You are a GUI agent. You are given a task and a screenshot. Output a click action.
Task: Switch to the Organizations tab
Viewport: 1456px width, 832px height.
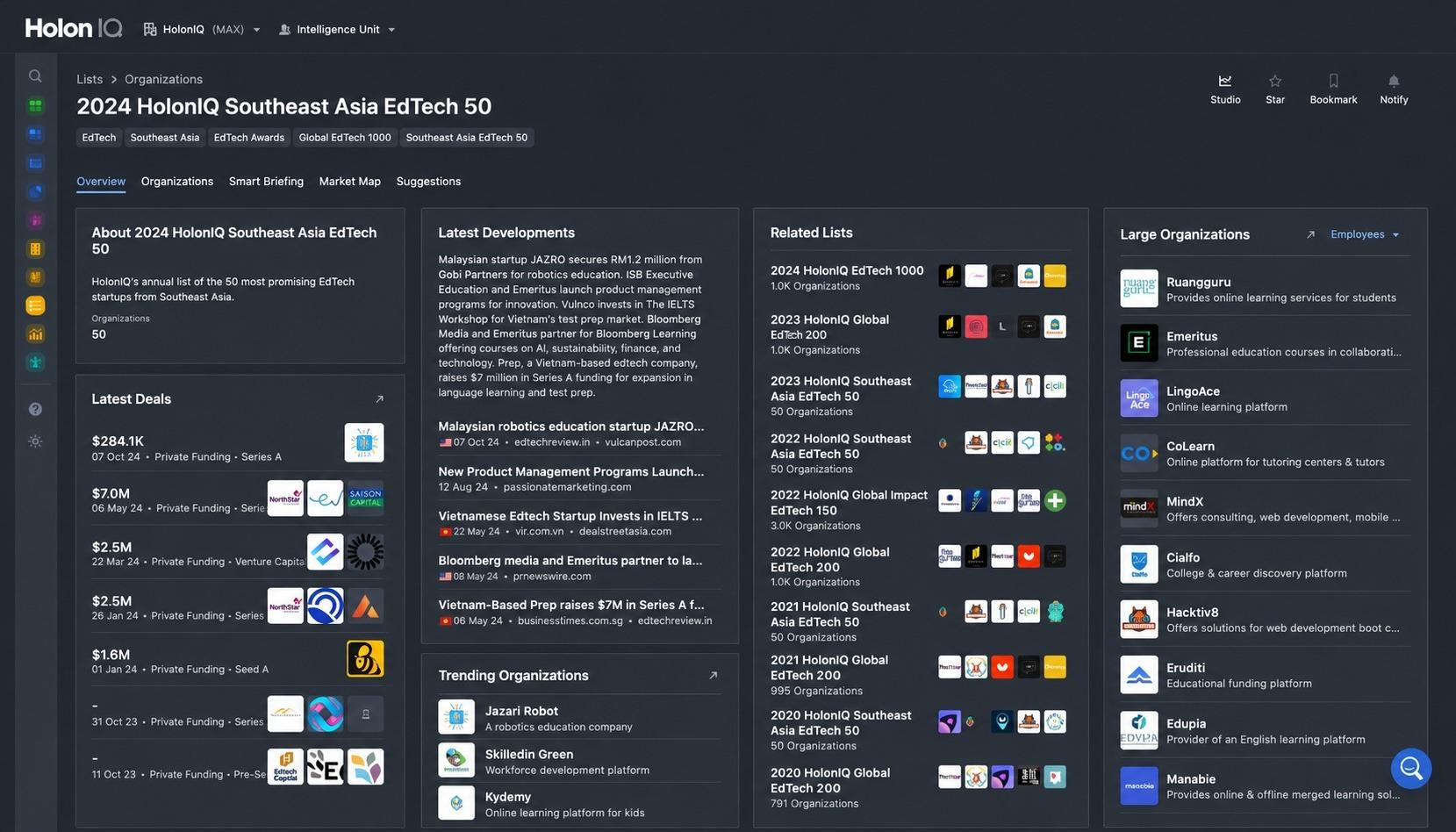click(177, 182)
